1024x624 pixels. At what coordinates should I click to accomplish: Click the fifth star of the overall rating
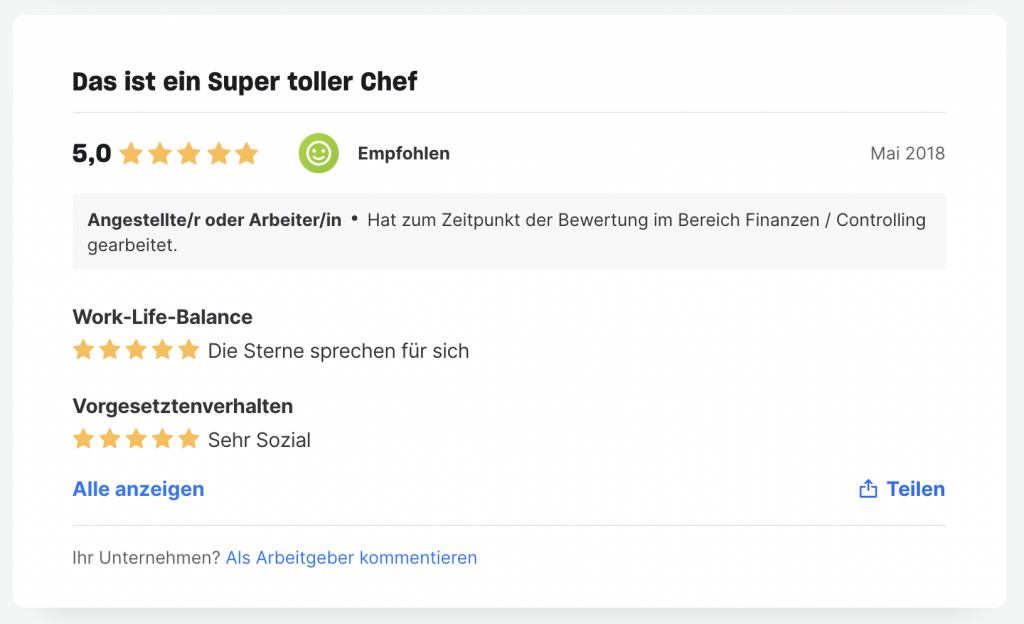tap(247, 153)
